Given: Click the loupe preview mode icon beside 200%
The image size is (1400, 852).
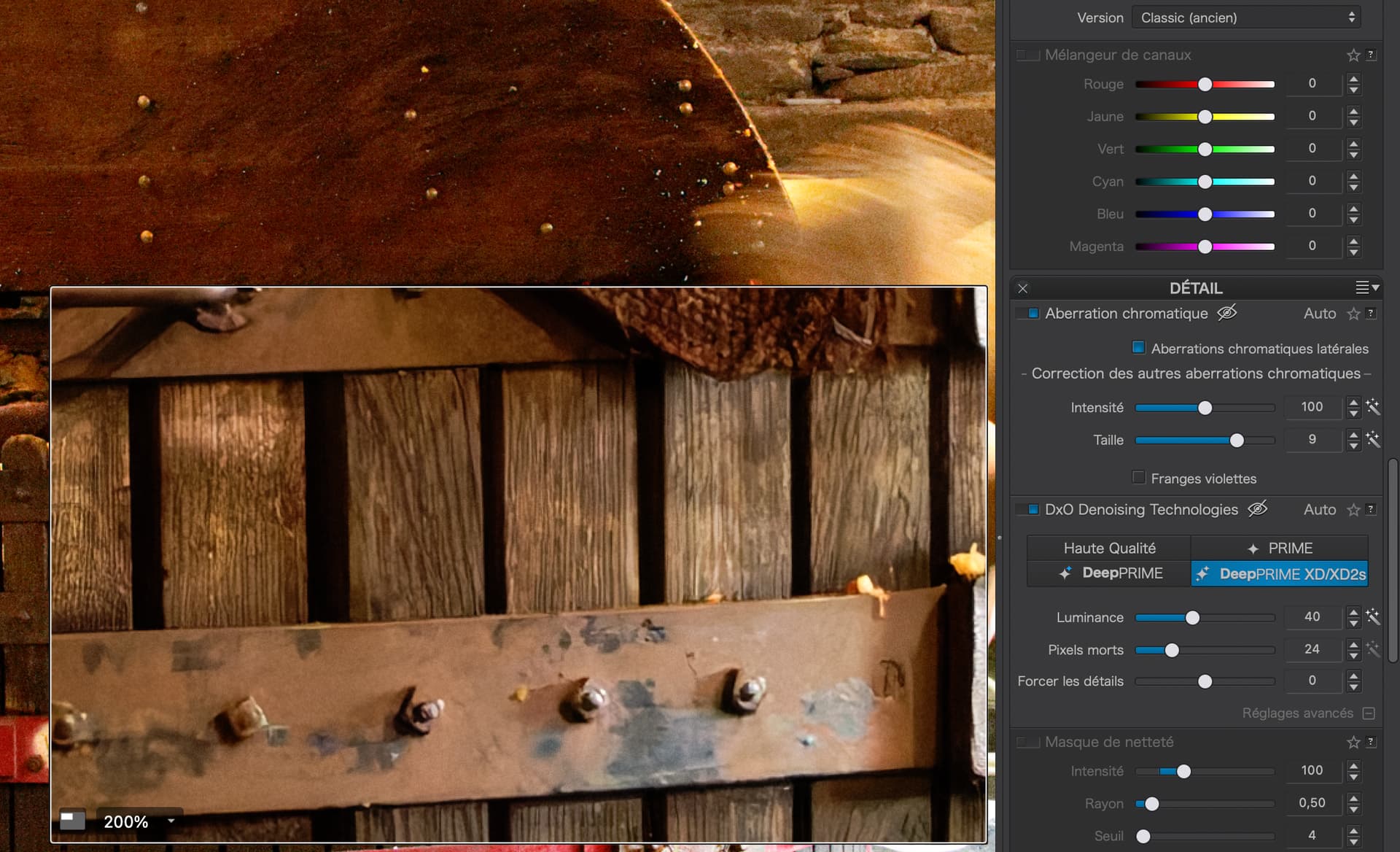Looking at the screenshot, I should tap(72, 821).
